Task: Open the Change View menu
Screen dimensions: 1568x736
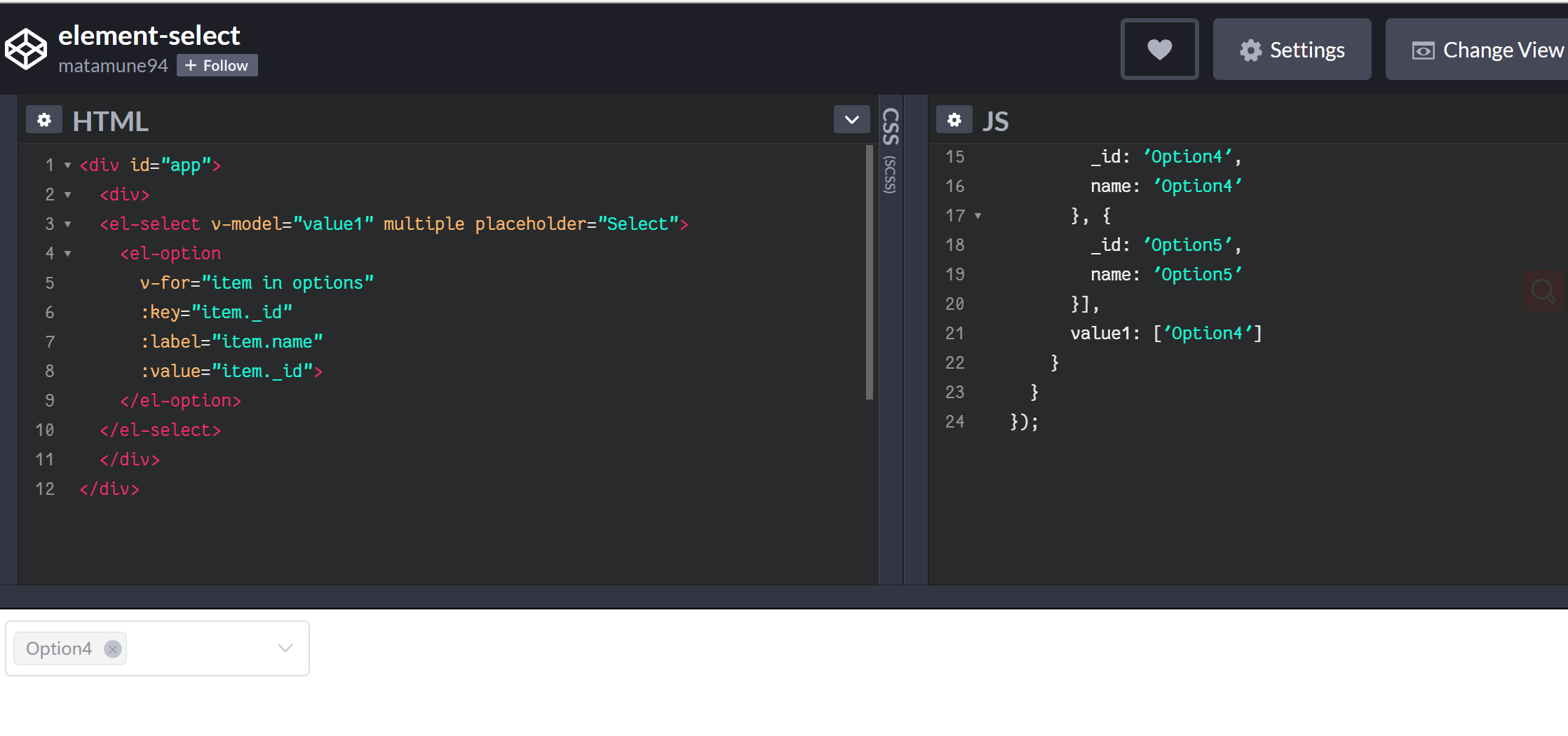Action: 1477,49
